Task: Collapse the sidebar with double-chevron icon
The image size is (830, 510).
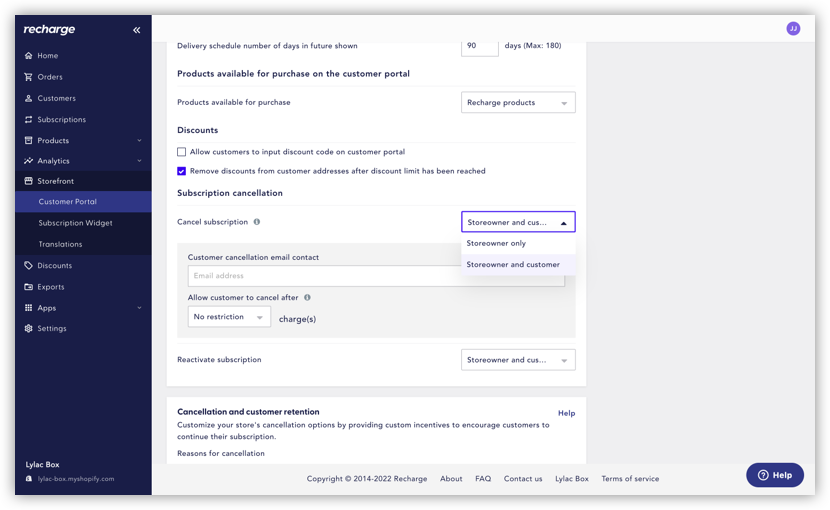Action: click(x=137, y=30)
